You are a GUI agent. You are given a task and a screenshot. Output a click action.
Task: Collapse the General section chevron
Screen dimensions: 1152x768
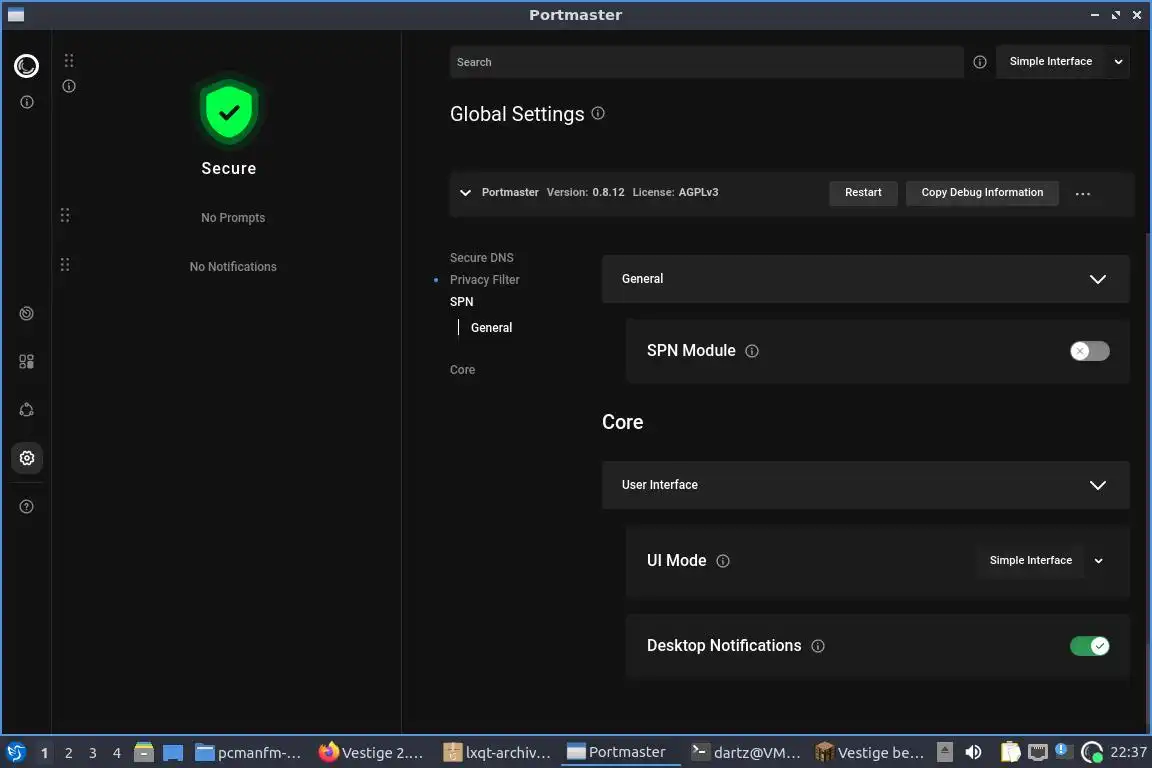click(x=1098, y=279)
